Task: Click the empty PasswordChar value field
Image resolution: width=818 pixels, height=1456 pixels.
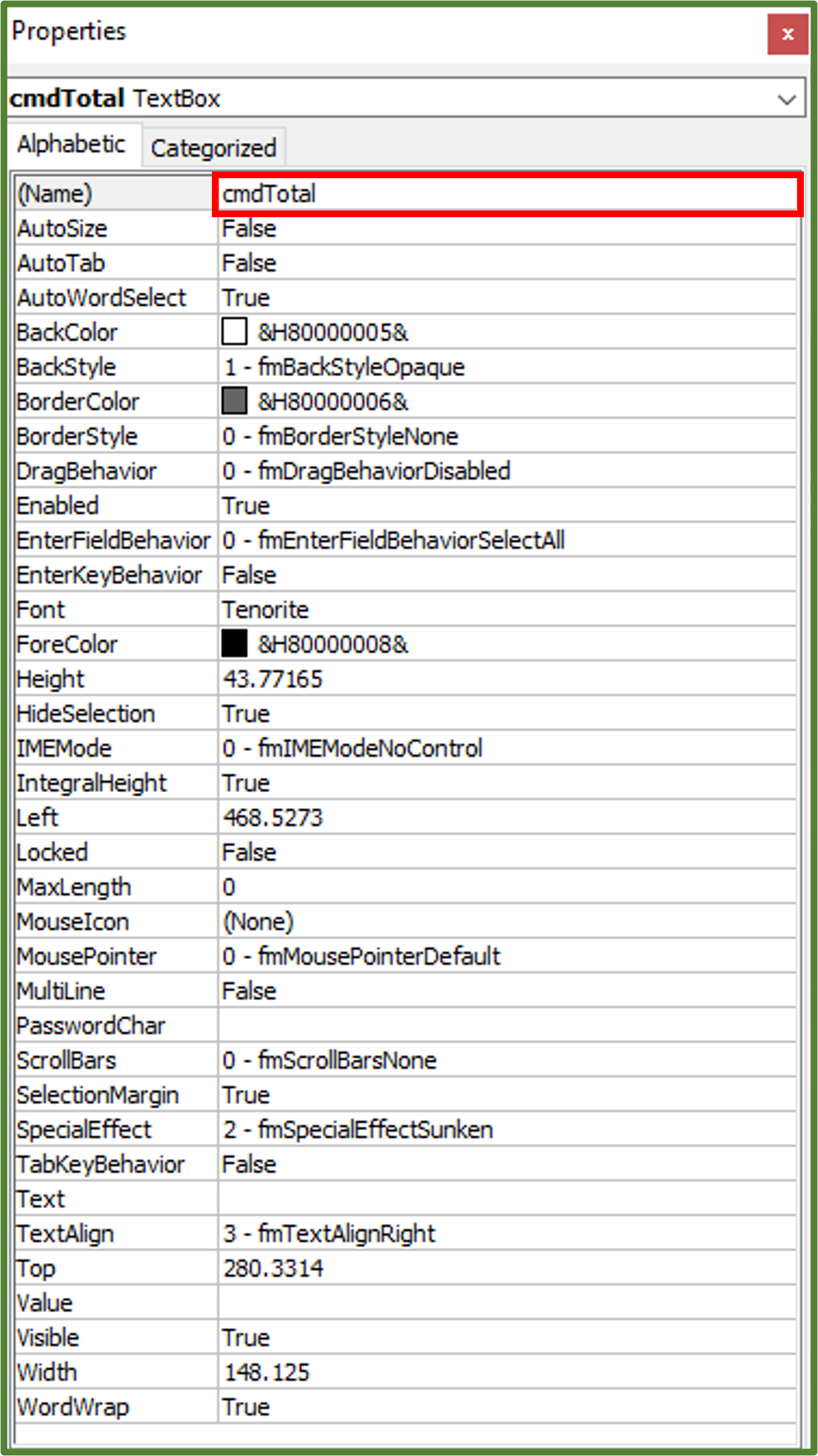Action: [x=508, y=1026]
